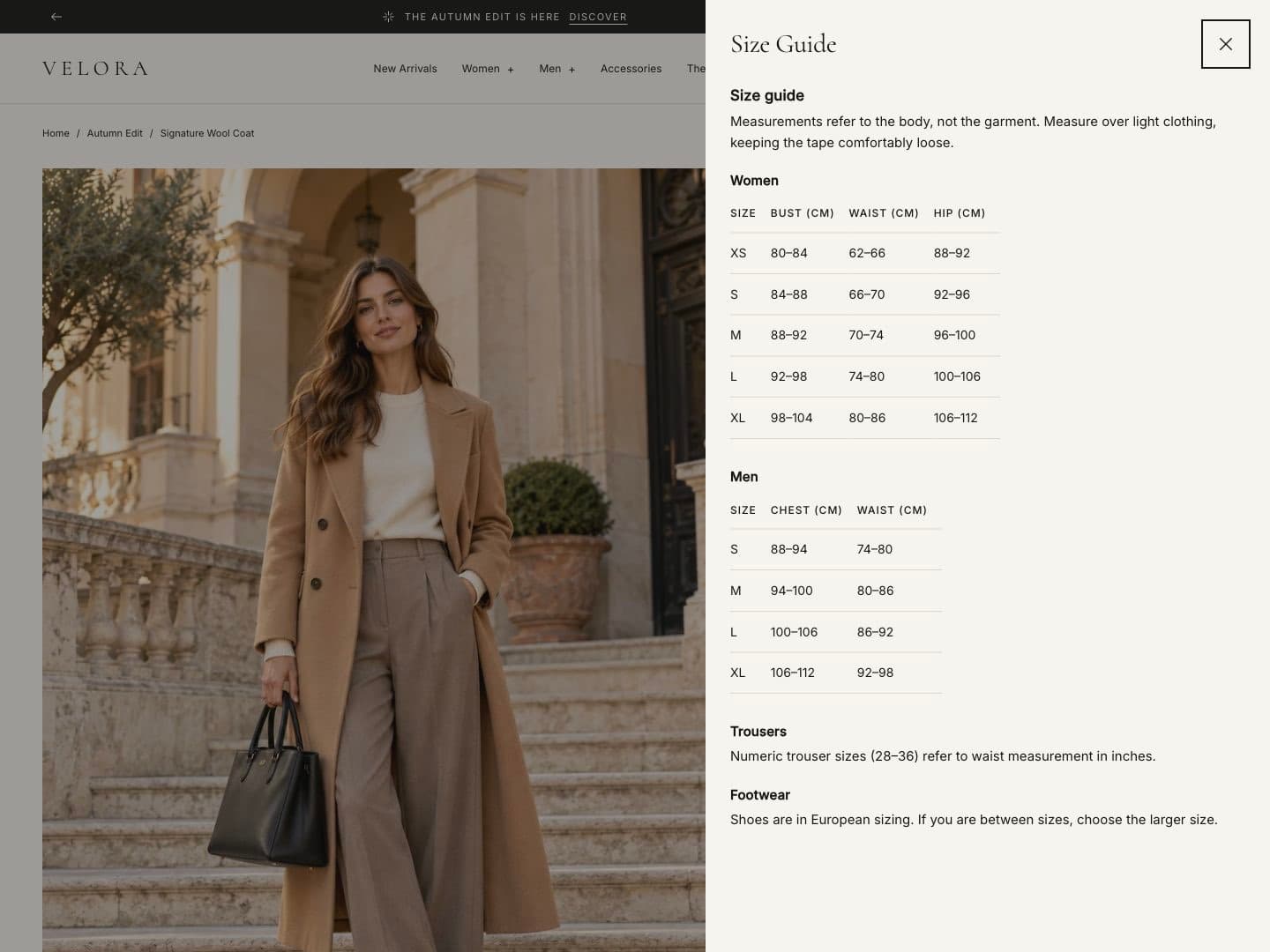Close the Size Guide panel
Image resolution: width=1270 pixels, height=952 pixels.
coord(1225,44)
